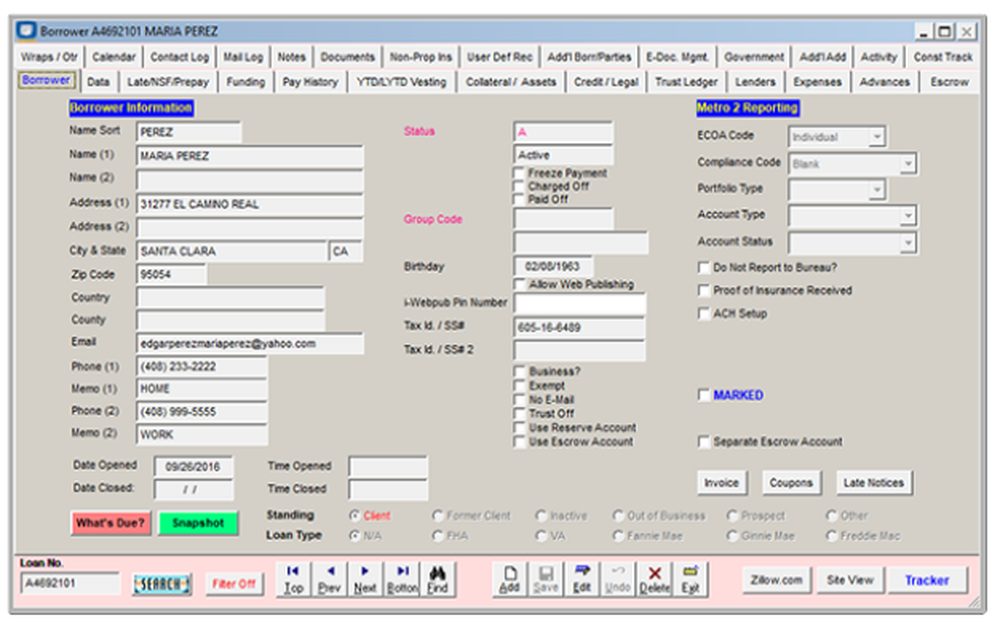1000x629 pixels.
Task: Select the Former Client standing
Action: point(438,515)
